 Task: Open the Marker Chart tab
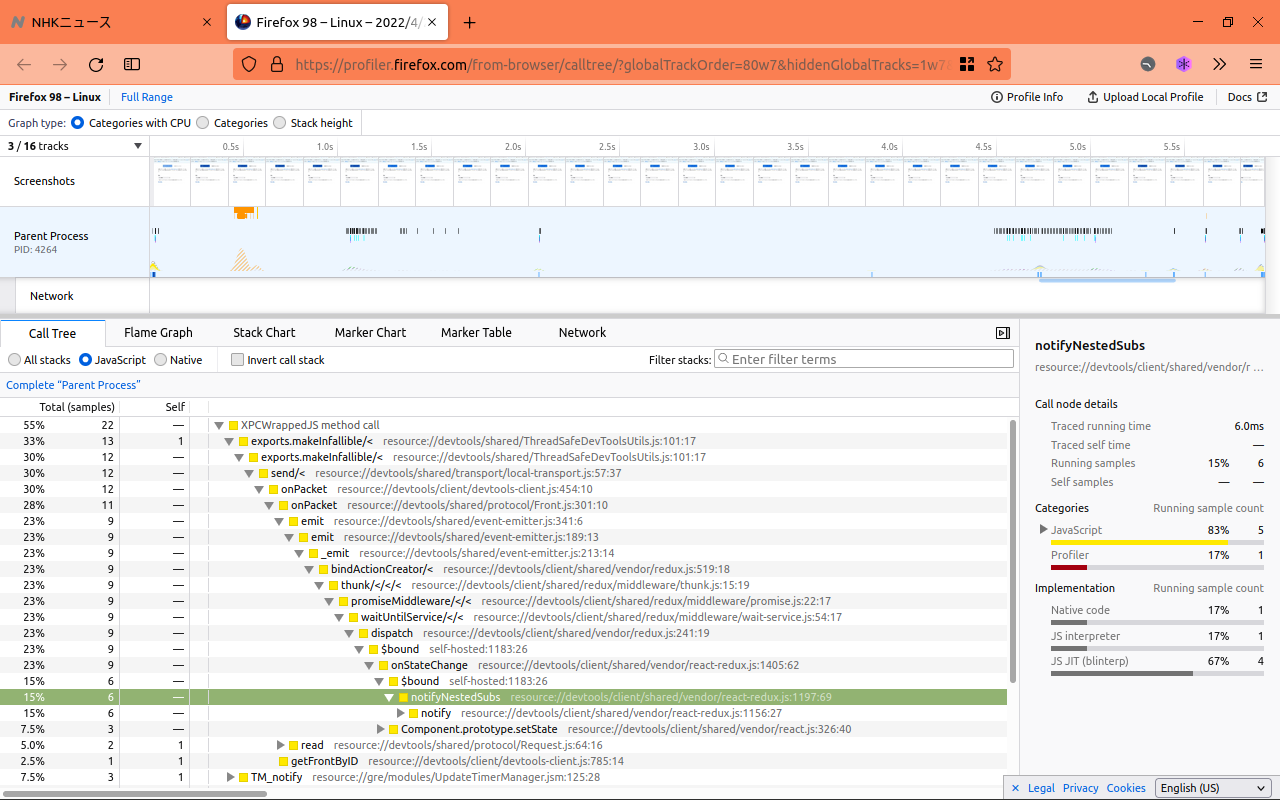click(x=370, y=333)
